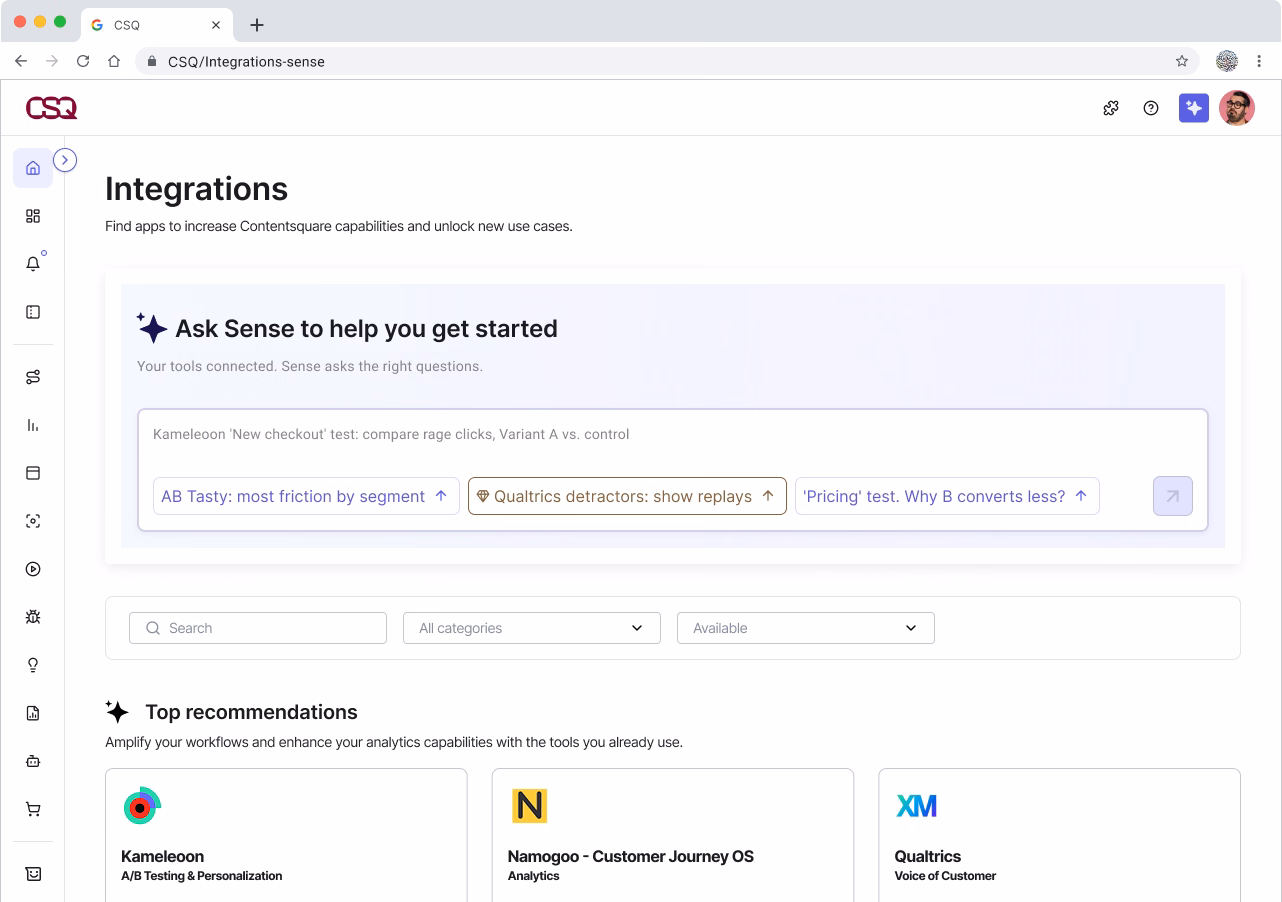The width and height of the screenshot is (1282, 902).
Task: Select the CSQ browser tab
Action: pyautogui.click(x=157, y=25)
